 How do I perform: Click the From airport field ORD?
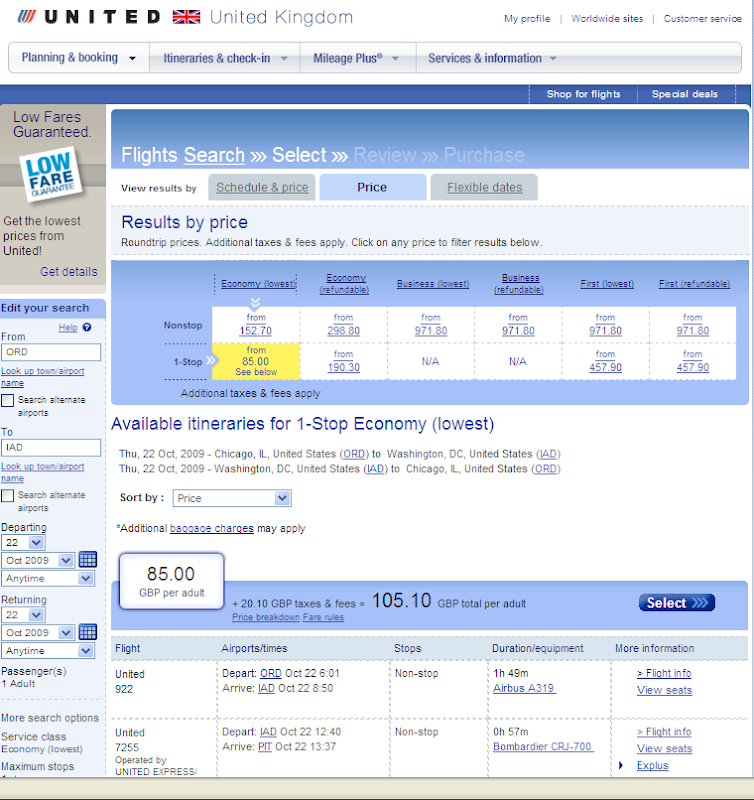[51, 352]
